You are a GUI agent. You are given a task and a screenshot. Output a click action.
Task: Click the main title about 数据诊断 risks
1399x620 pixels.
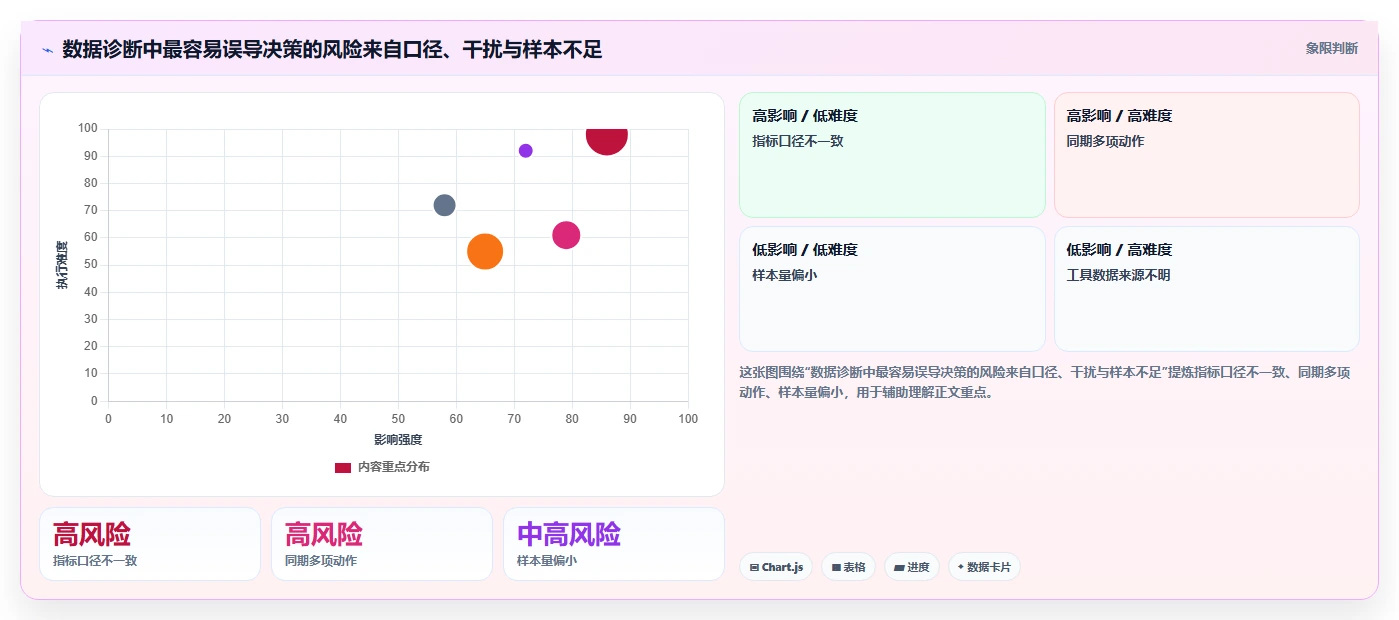tap(332, 49)
